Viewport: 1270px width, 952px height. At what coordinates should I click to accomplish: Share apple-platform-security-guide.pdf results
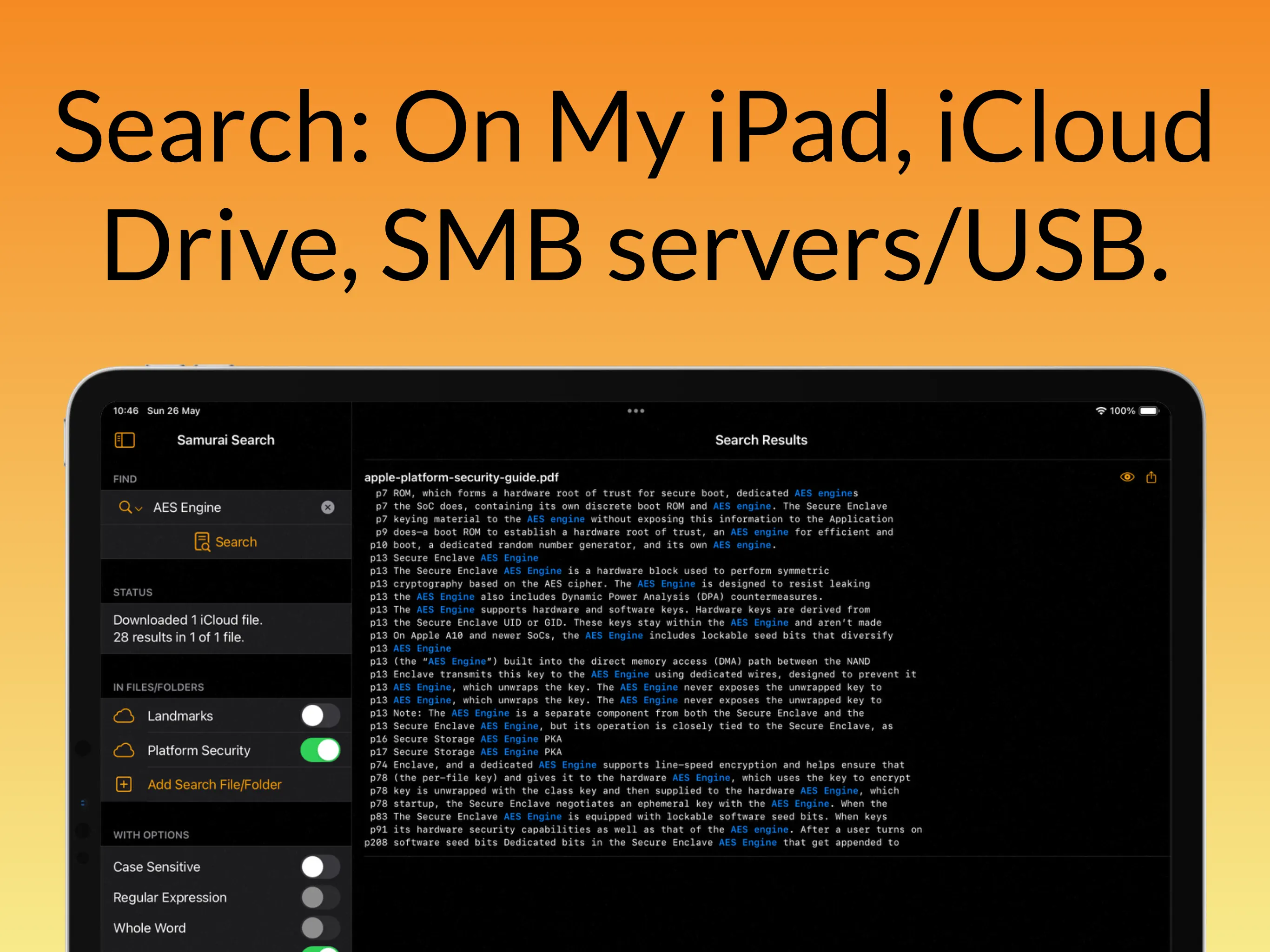click(x=1151, y=477)
